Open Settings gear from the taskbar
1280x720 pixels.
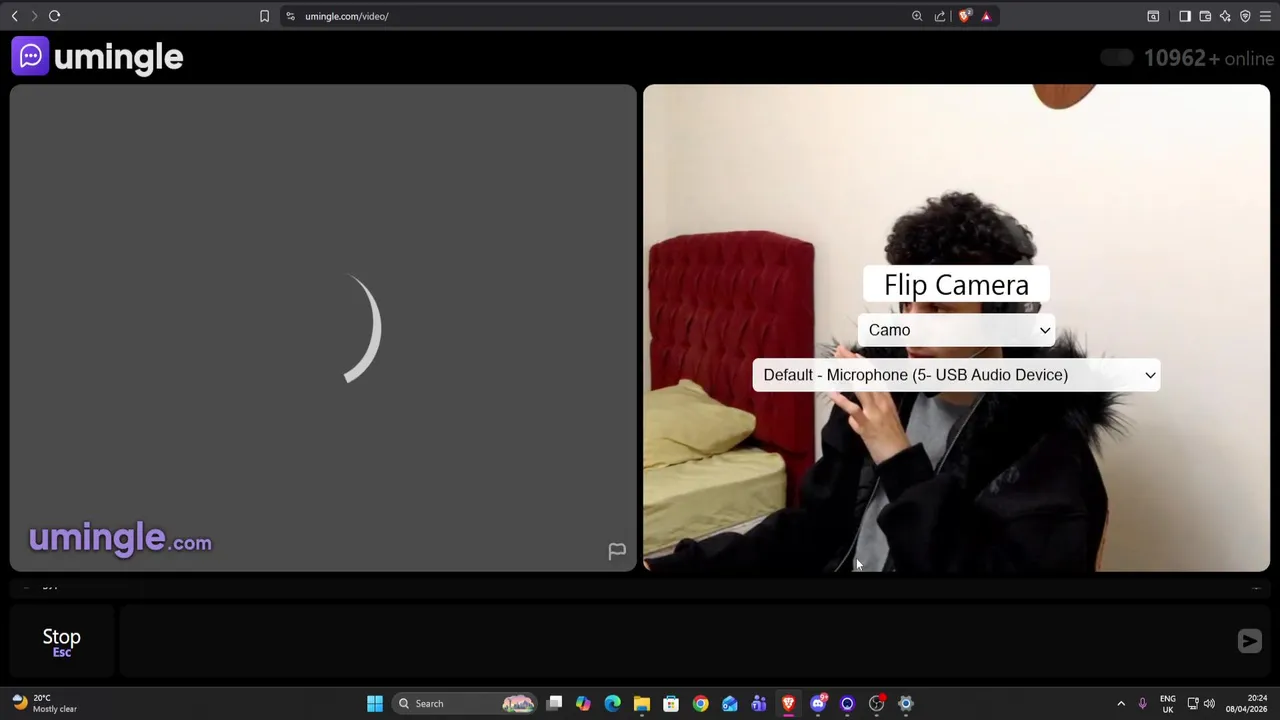(906, 703)
